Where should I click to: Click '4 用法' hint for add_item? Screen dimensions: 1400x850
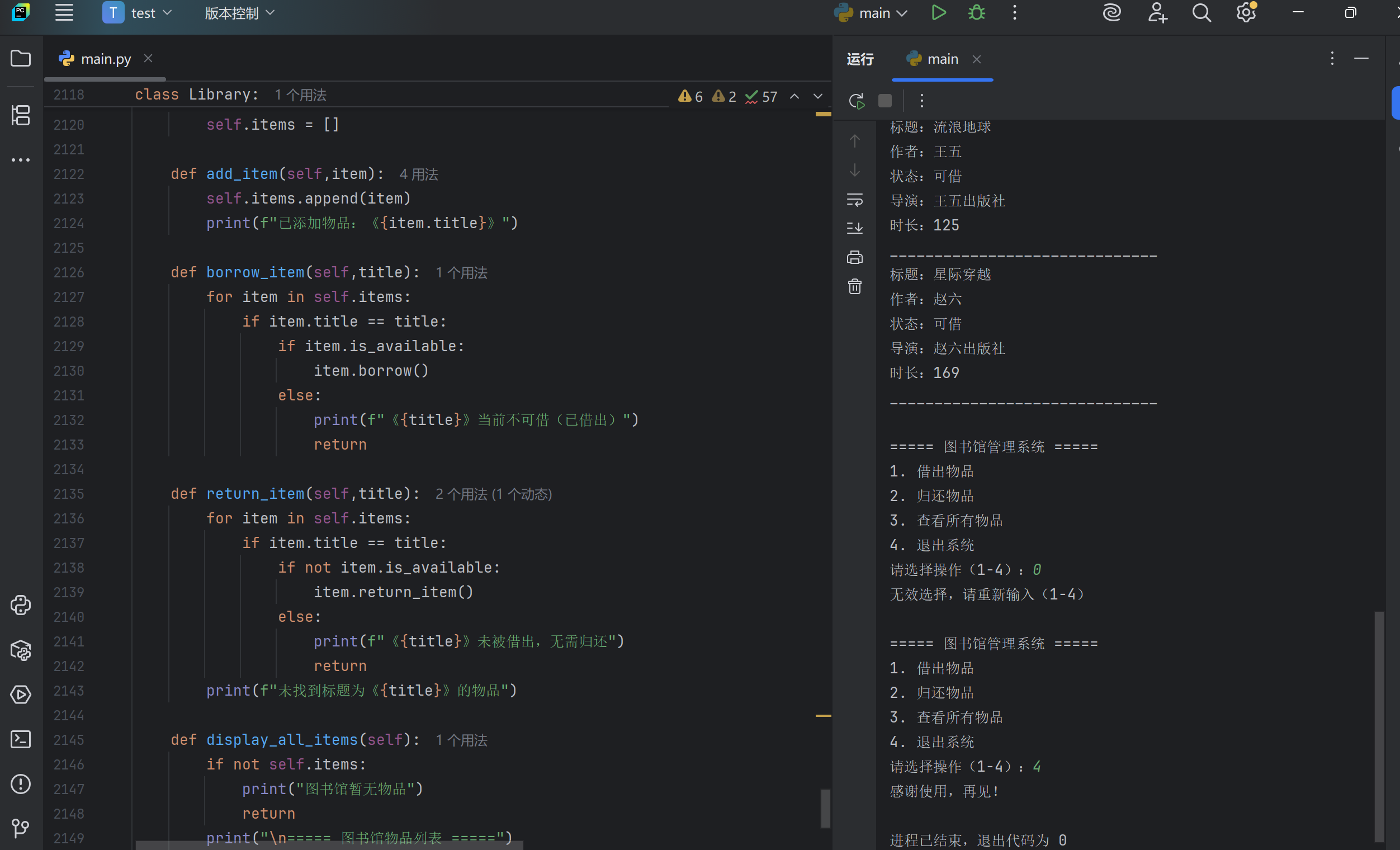[419, 174]
